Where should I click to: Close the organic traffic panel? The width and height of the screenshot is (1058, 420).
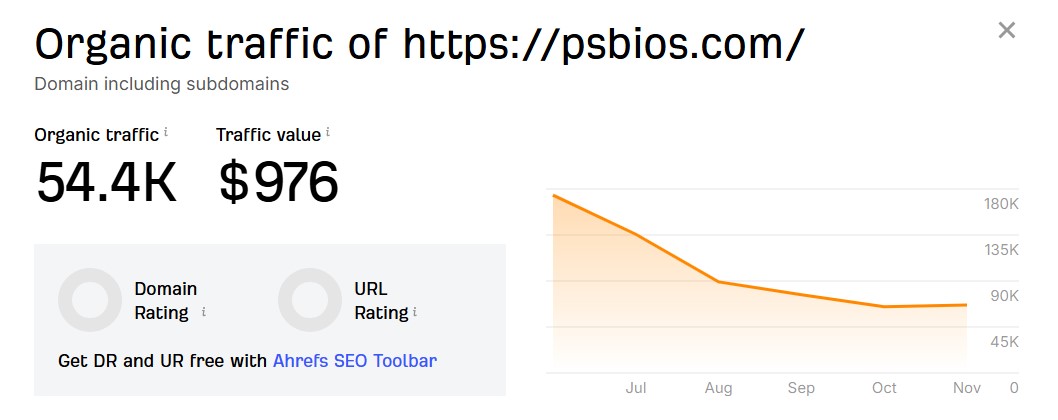(1007, 30)
